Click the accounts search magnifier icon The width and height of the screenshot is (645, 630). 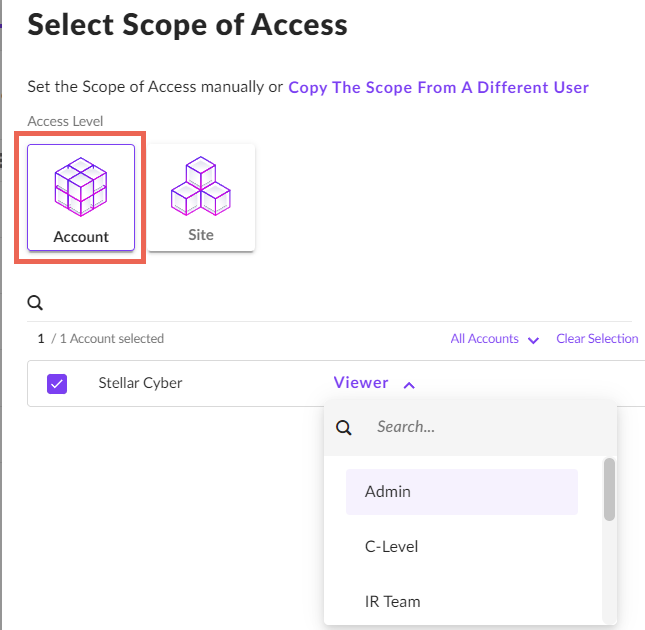click(35, 303)
